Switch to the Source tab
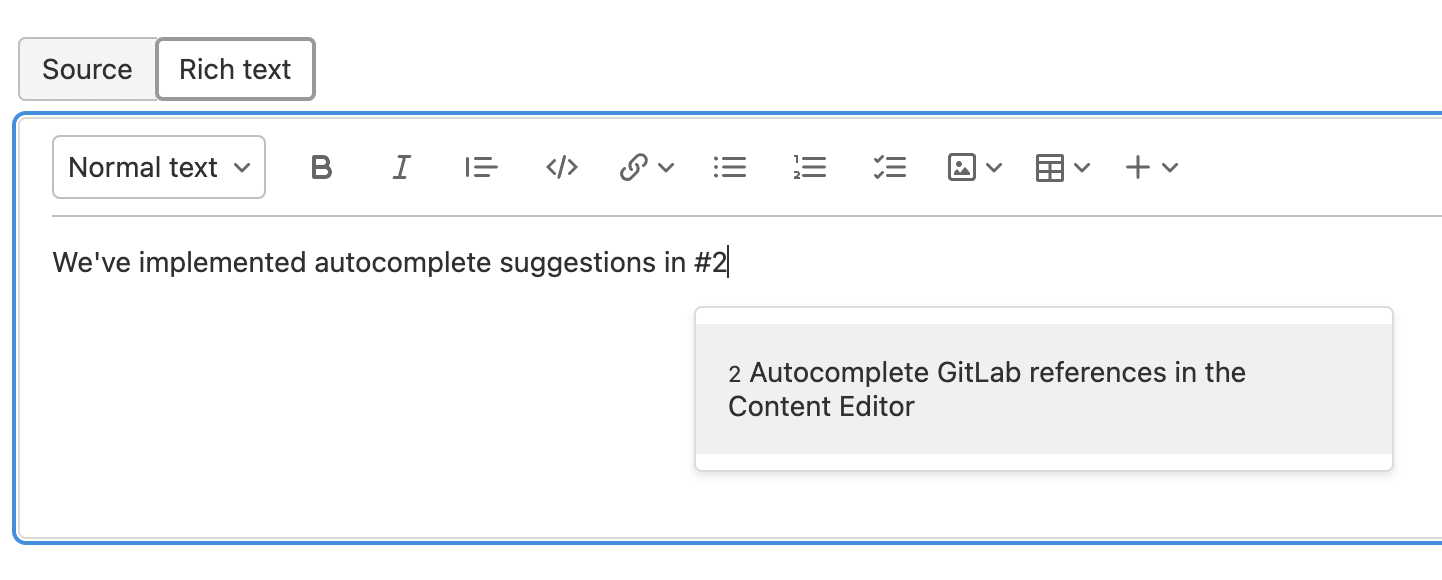 tap(87, 69)
